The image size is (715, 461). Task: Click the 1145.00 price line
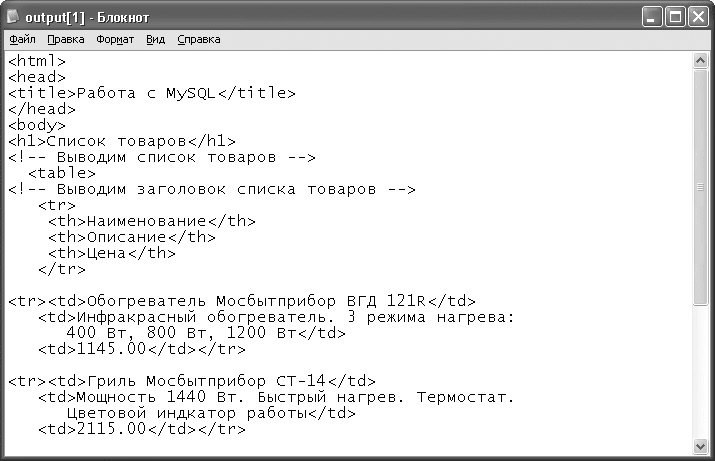coord(142,349)
